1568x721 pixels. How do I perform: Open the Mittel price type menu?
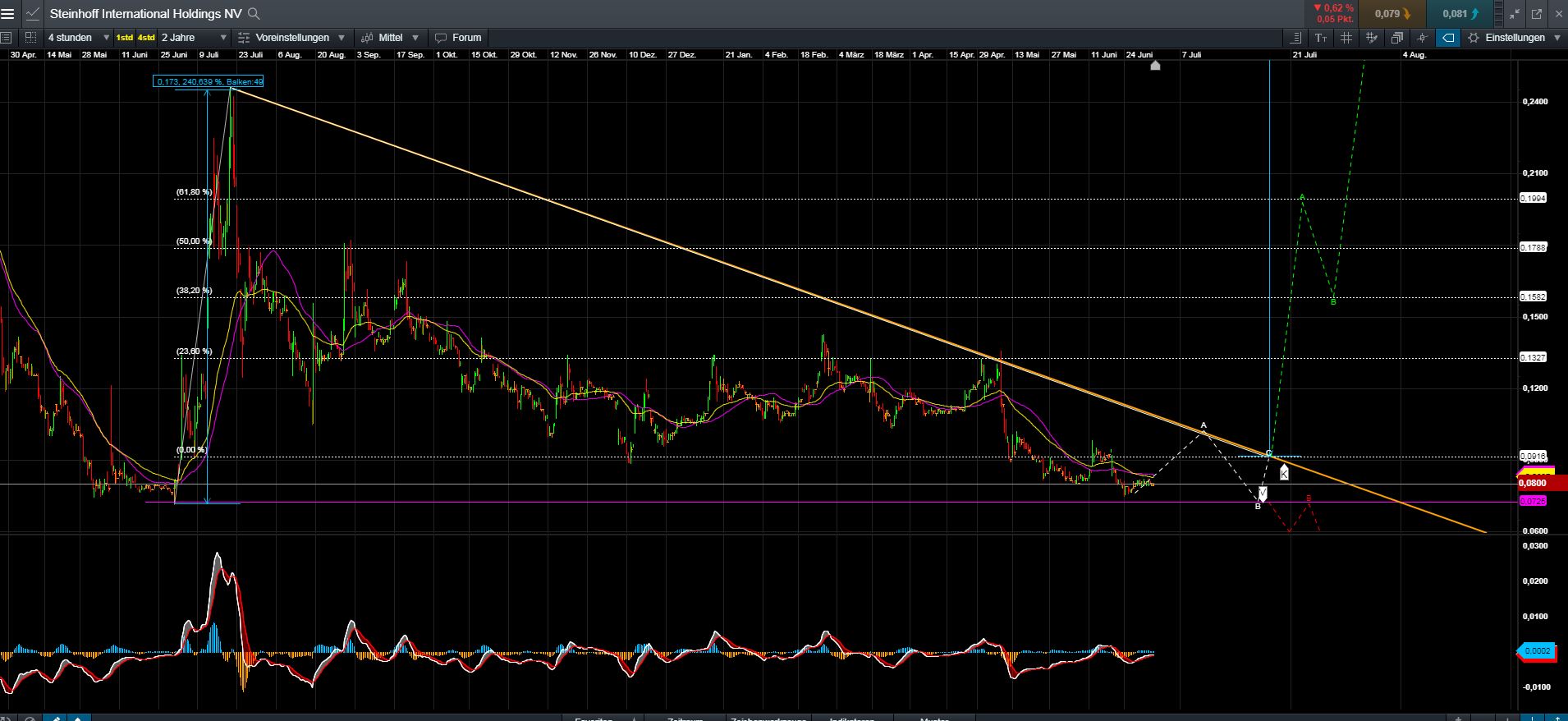[391, 38]
